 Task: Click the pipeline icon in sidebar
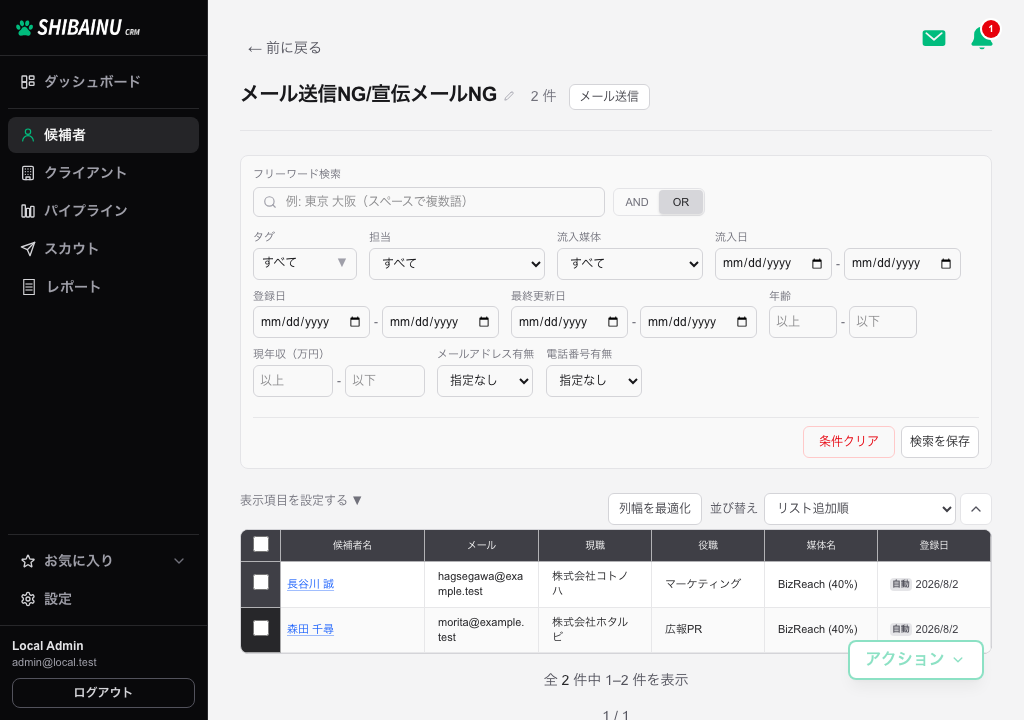(27, 211)
